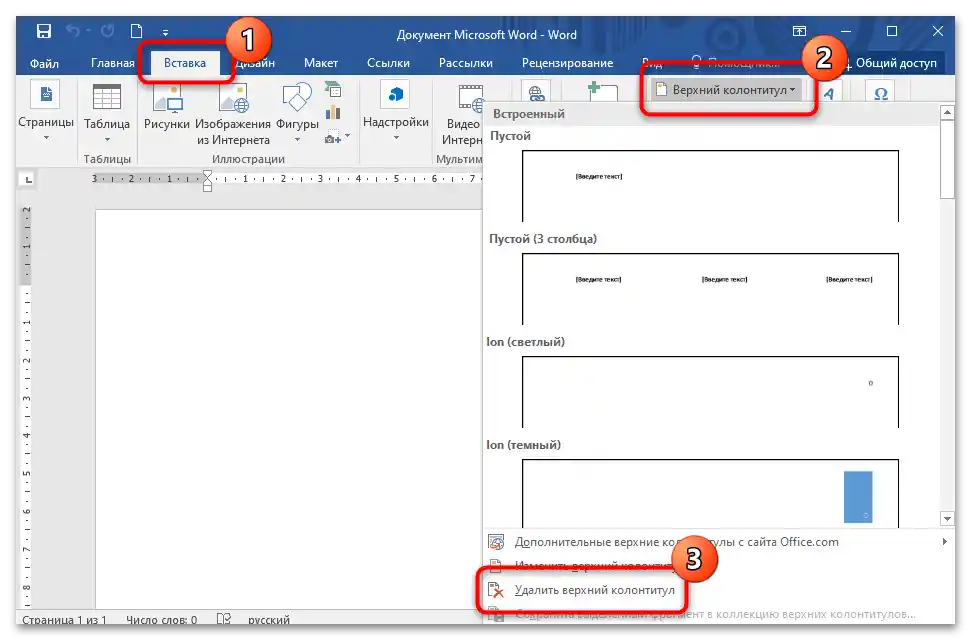971x640 pixels.
Task: Open the Фигуры shapes gallery
Action: 297,112
